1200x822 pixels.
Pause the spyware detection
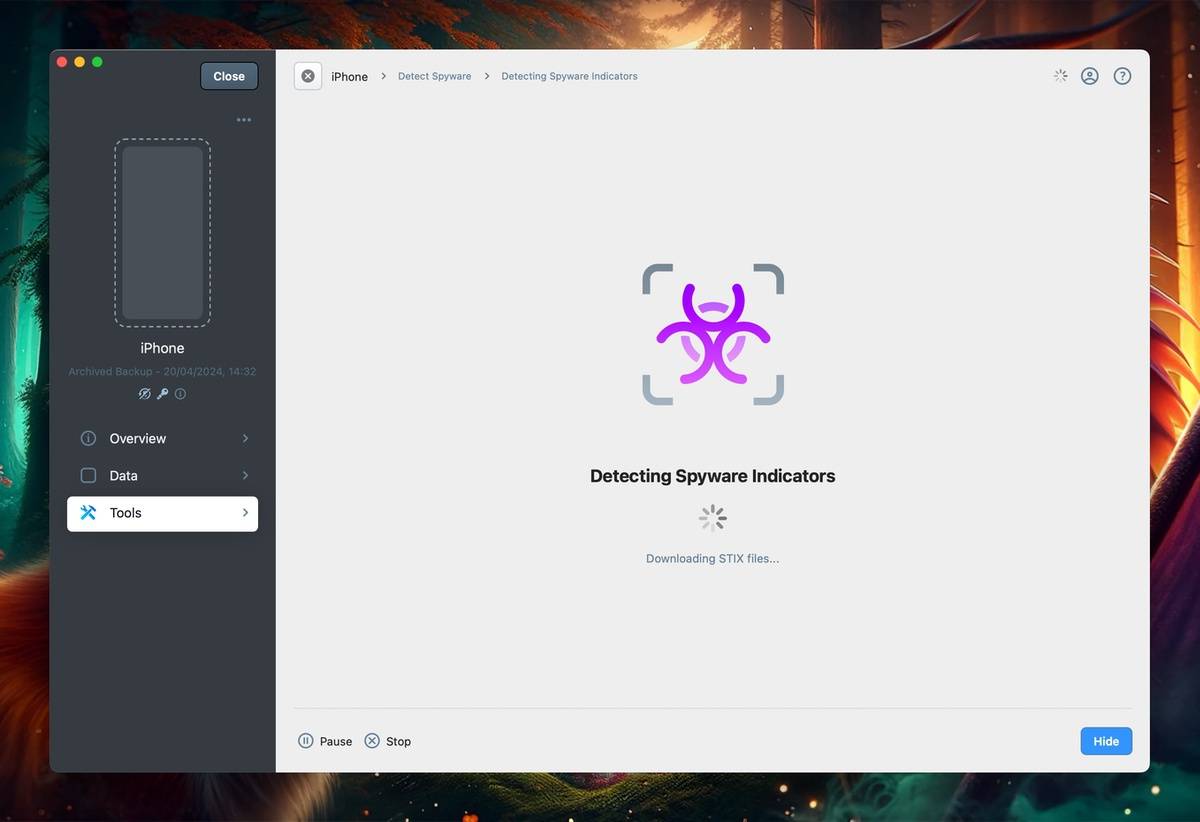coord(325,741)
